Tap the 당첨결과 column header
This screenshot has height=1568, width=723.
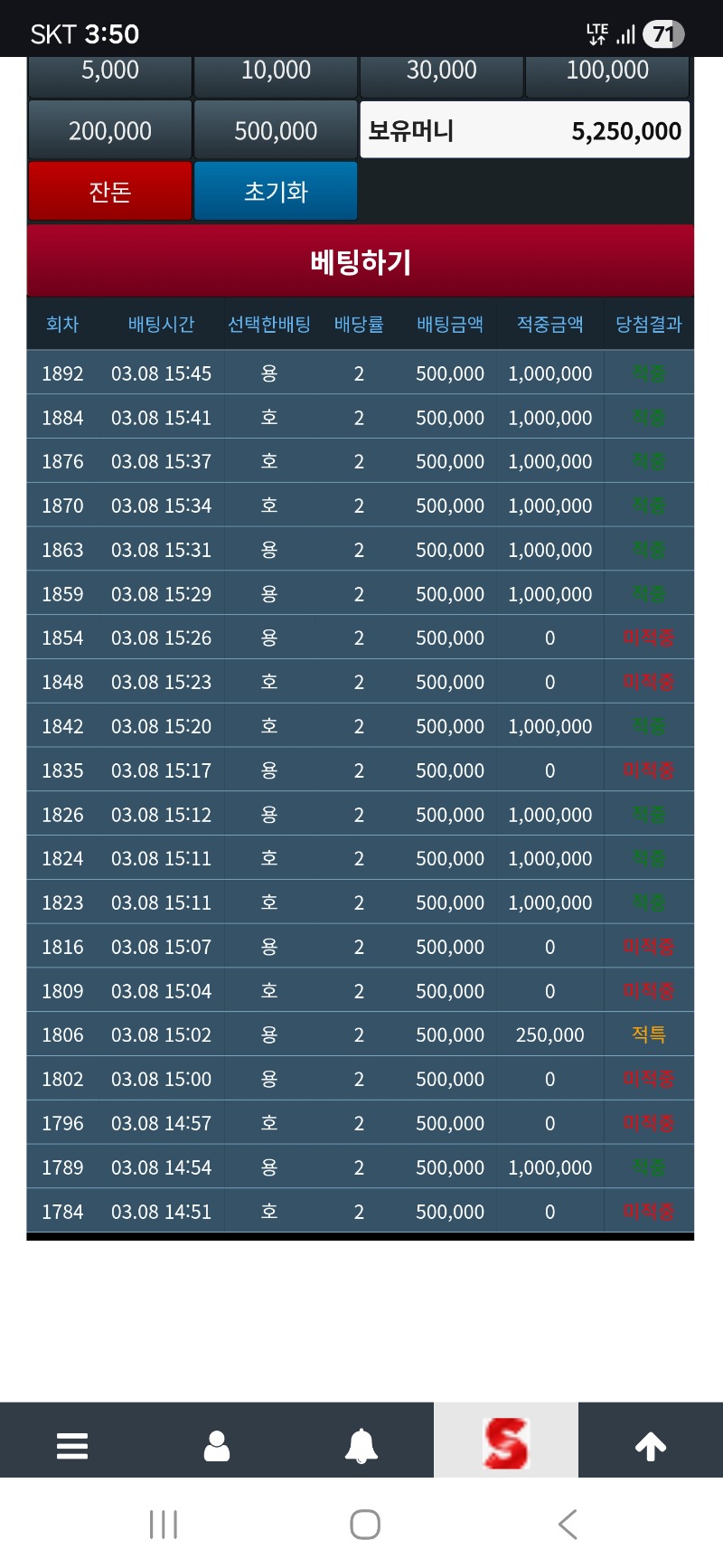(x=648, y=324)
